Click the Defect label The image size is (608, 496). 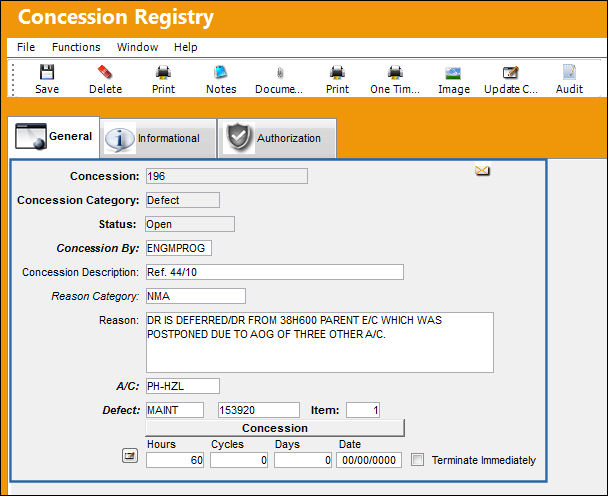pyautogui.click(x=121, y=410)
